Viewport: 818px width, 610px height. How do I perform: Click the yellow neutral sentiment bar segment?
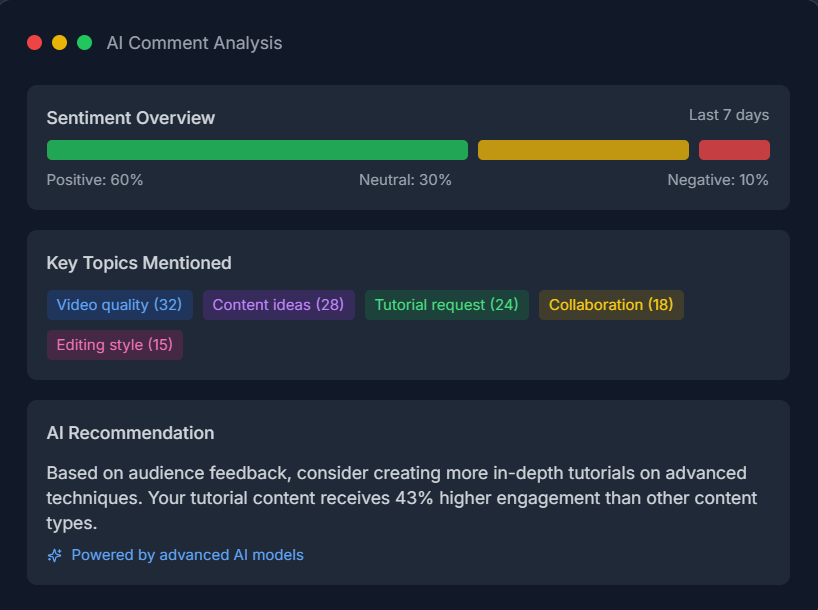[583, 150]
